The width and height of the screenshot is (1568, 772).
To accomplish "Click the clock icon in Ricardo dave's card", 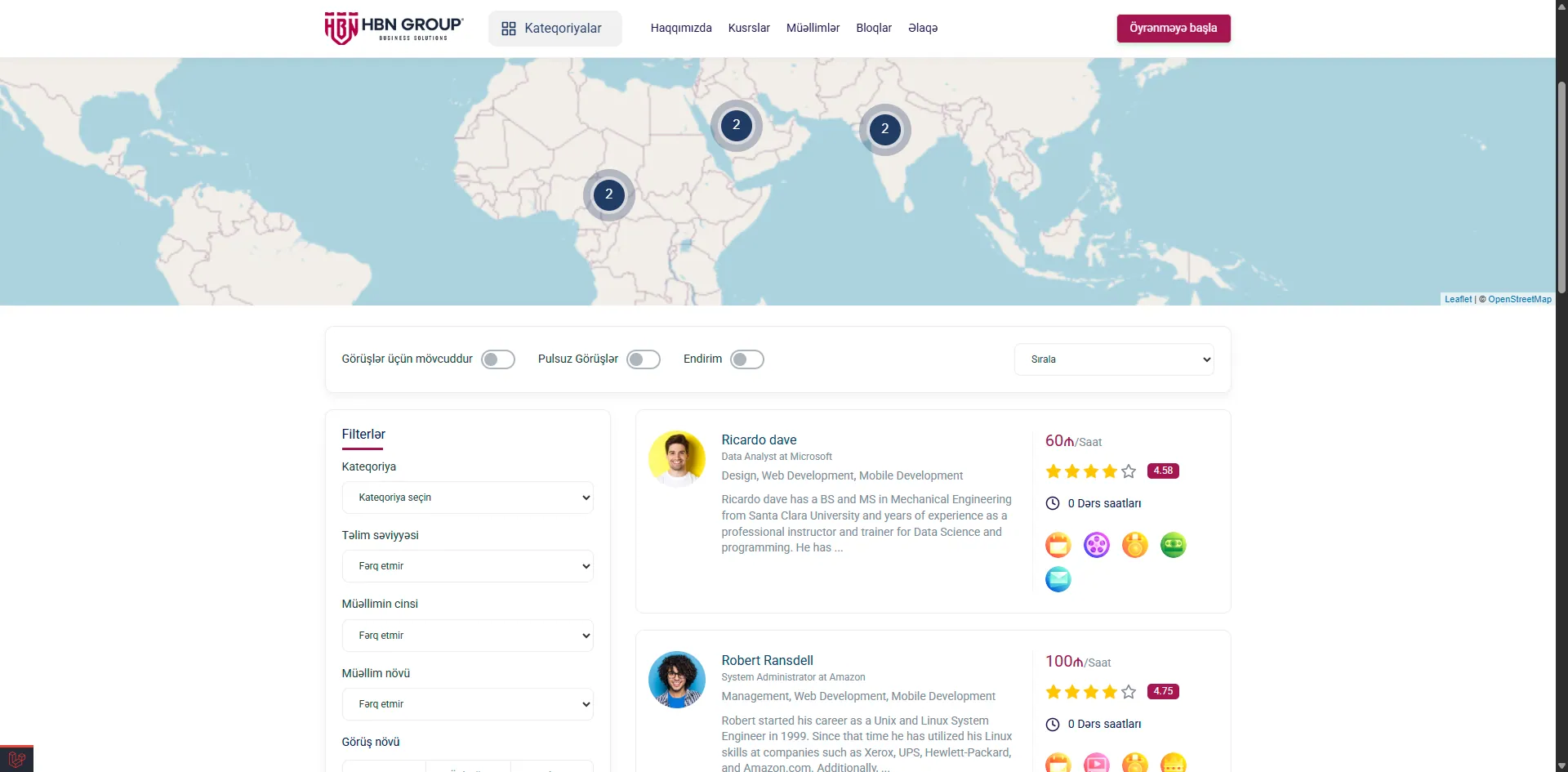I will [1053, 503].
